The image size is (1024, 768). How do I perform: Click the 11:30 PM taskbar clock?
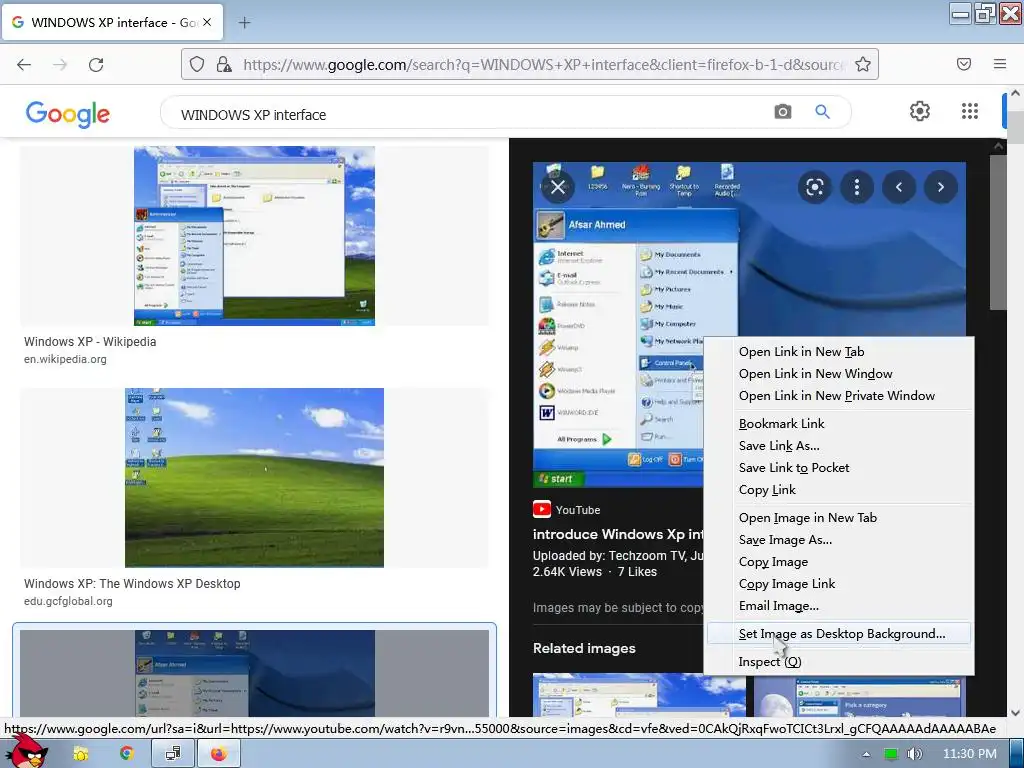[969, 754]
